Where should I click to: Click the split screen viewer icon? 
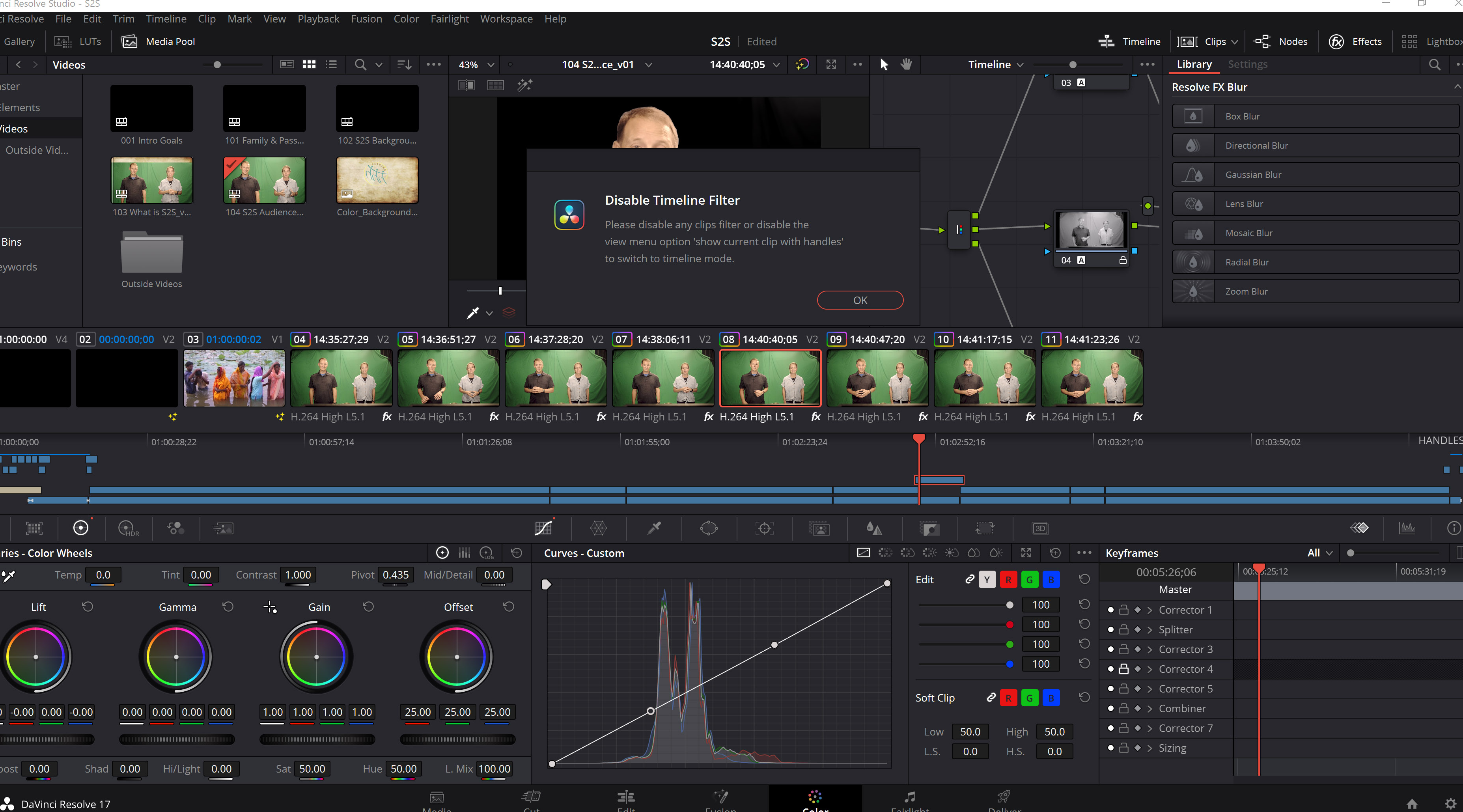tap(495, 85)
